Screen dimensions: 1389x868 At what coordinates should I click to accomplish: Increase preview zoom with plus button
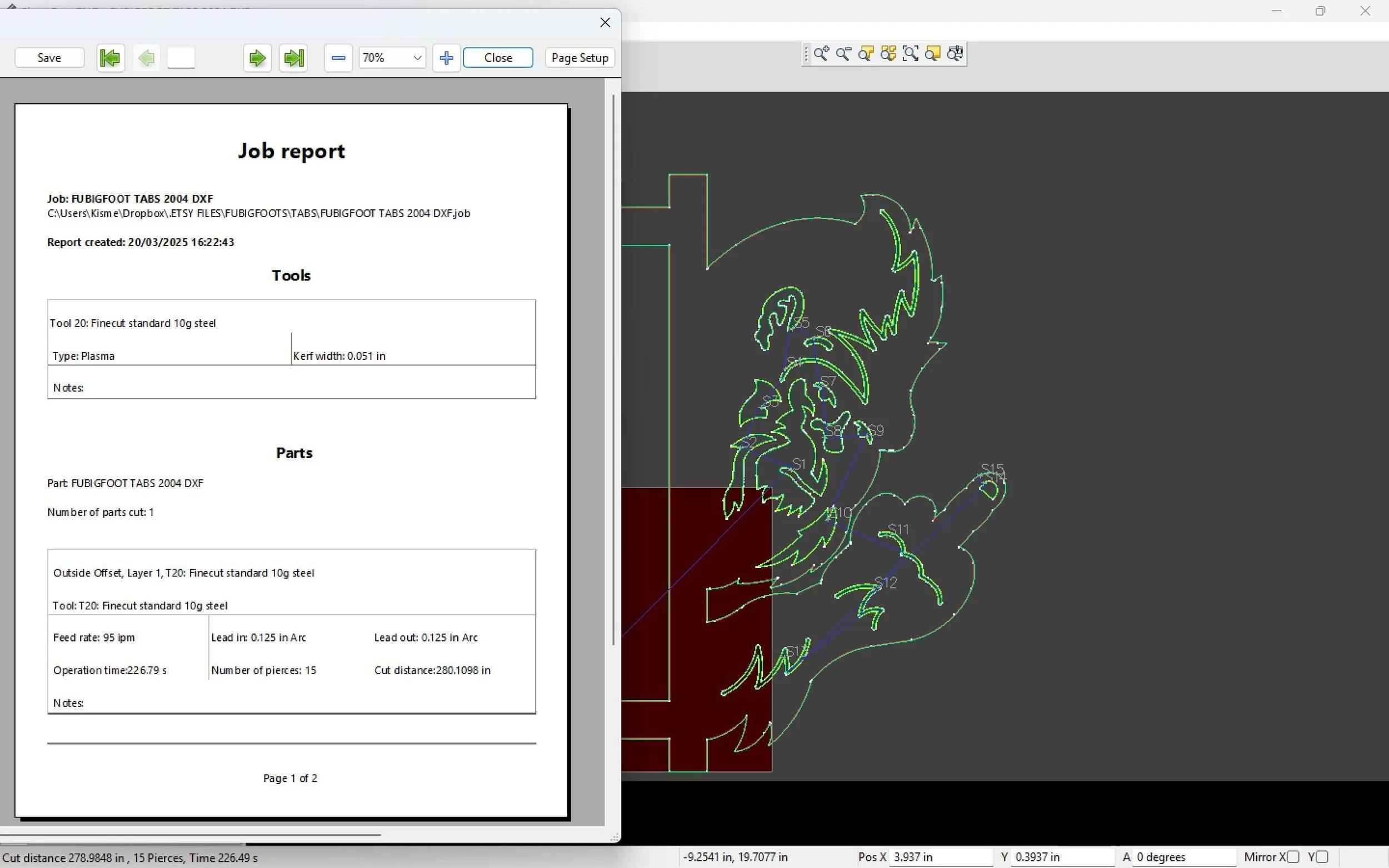point(446,58)
